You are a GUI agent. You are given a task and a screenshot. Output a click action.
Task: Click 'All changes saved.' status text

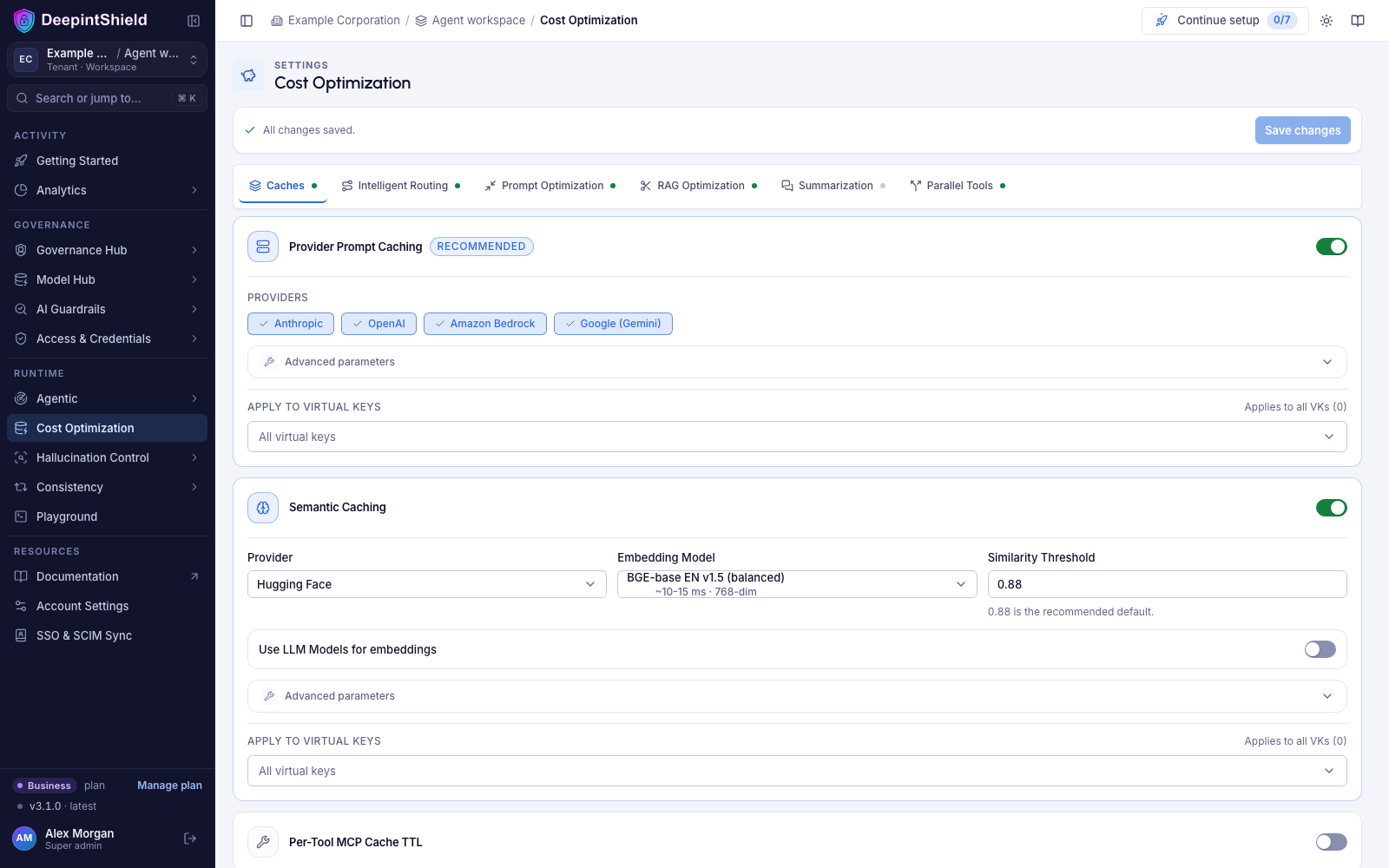(308, 130)
